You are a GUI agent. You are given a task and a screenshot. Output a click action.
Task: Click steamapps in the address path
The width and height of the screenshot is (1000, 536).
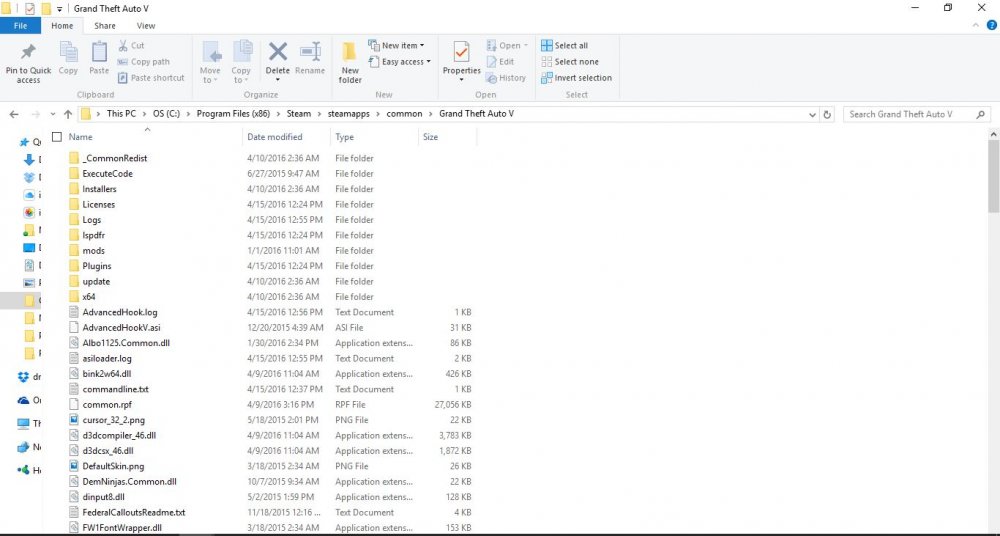point(347,114)
